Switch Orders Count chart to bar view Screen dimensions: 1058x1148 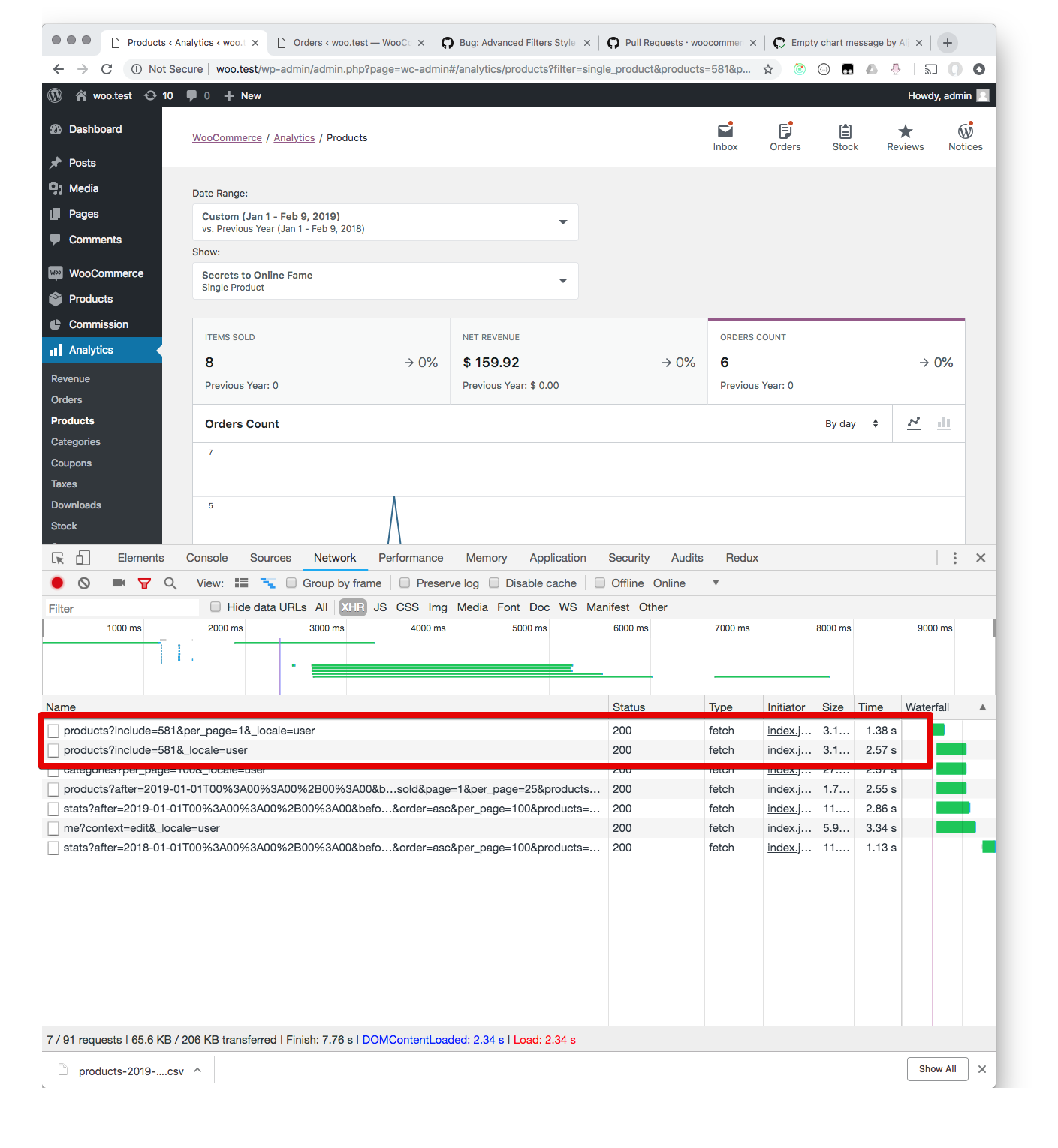click(943, 423)
